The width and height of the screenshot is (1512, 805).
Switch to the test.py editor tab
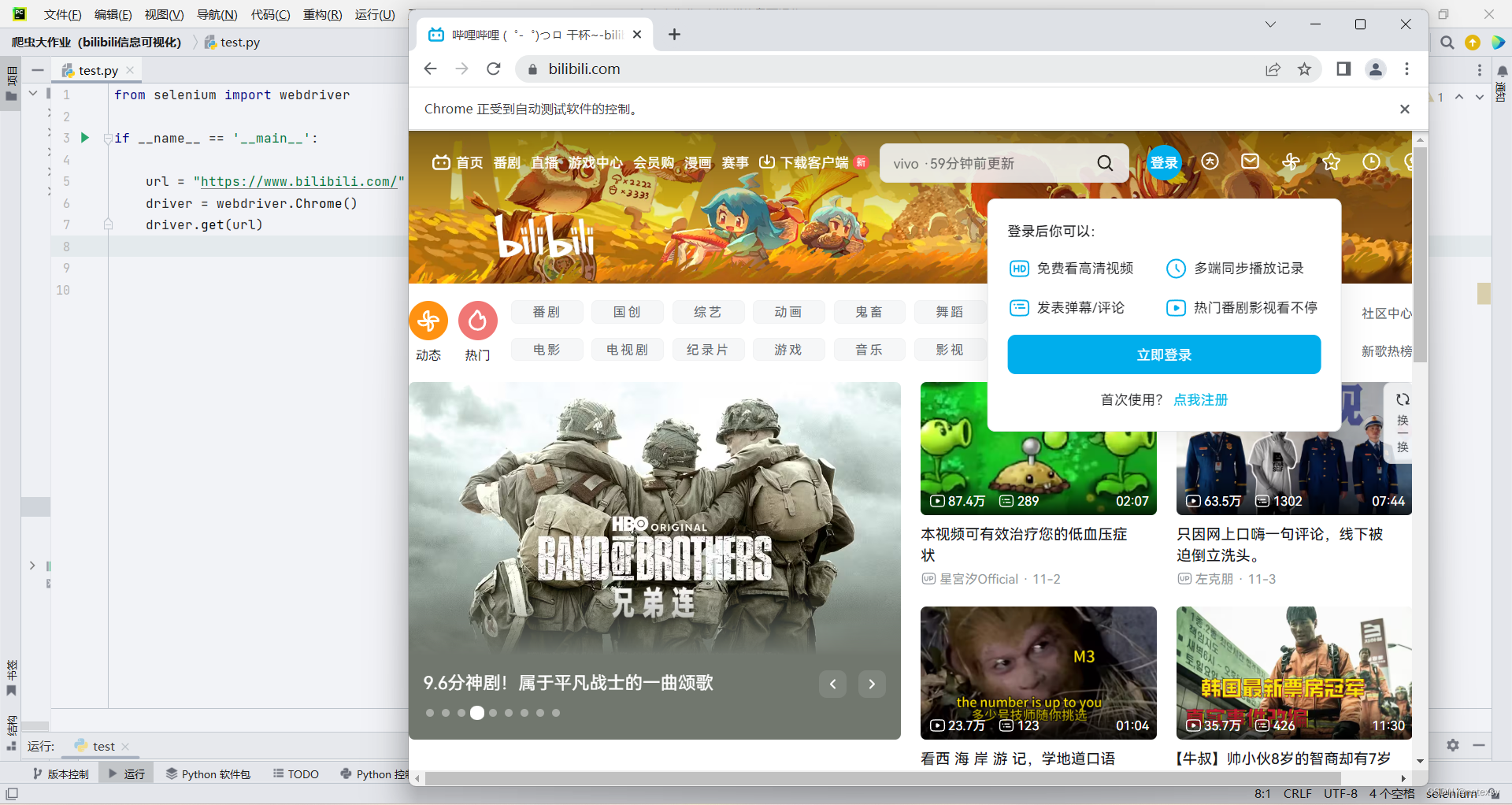97,70
